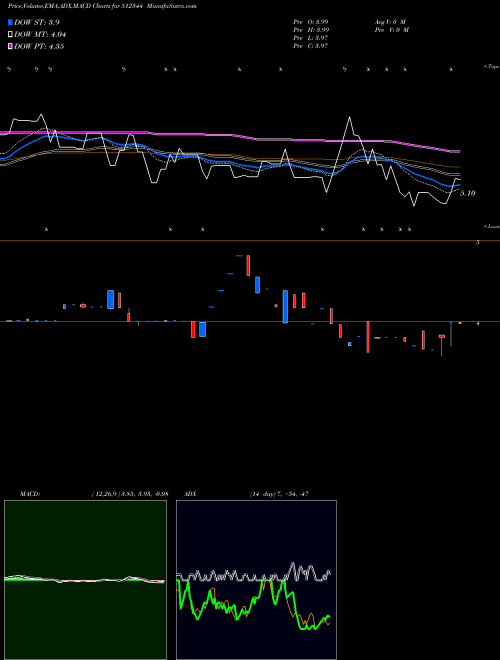Screen dimensions: 500x660
Task: Select the 'DOW MT: 4.04' legend label
Action: (x=40, y=35)
